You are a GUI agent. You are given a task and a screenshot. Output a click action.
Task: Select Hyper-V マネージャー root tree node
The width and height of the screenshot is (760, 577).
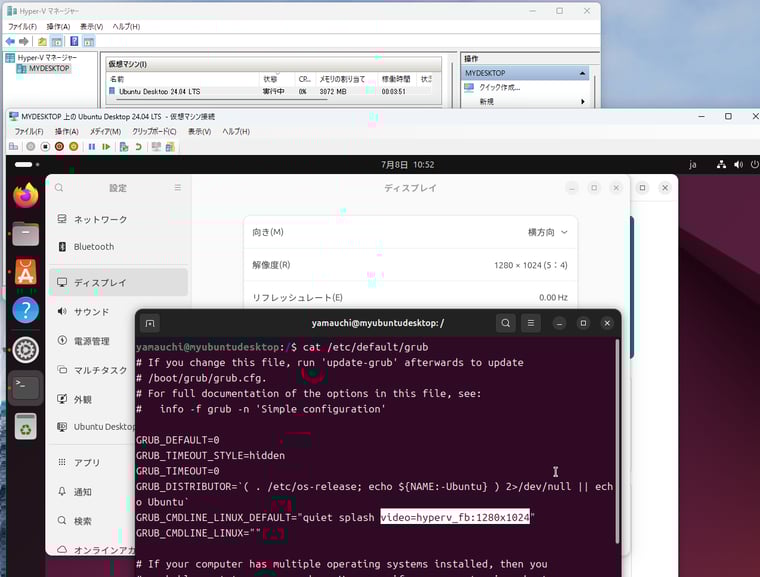coord(47,58)
